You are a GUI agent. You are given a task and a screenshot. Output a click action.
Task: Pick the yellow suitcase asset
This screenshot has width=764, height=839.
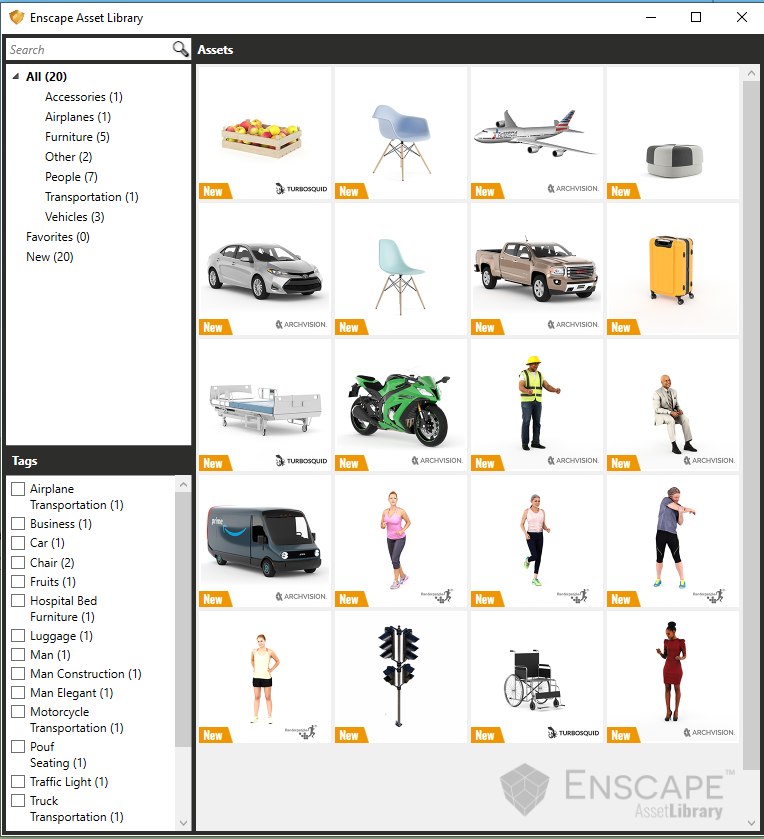(673, 269)
